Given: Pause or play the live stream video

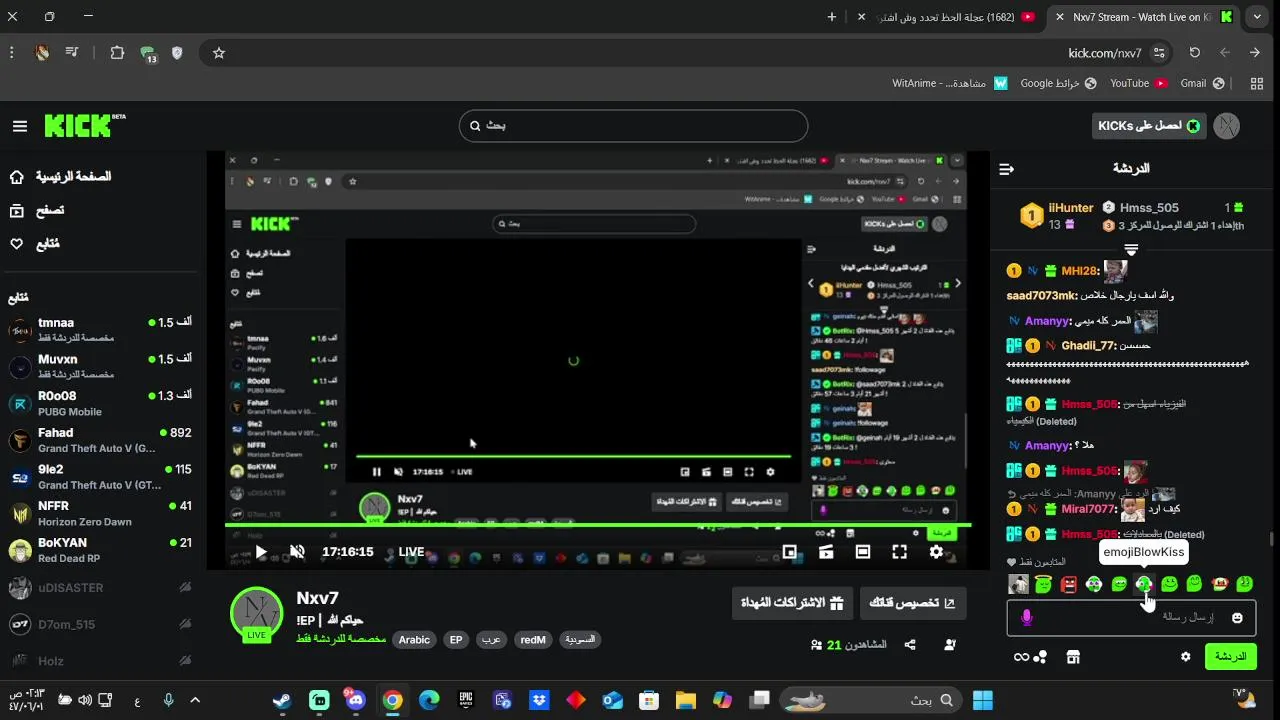Looking at the screenshot, I should click(x=261, y=551).
